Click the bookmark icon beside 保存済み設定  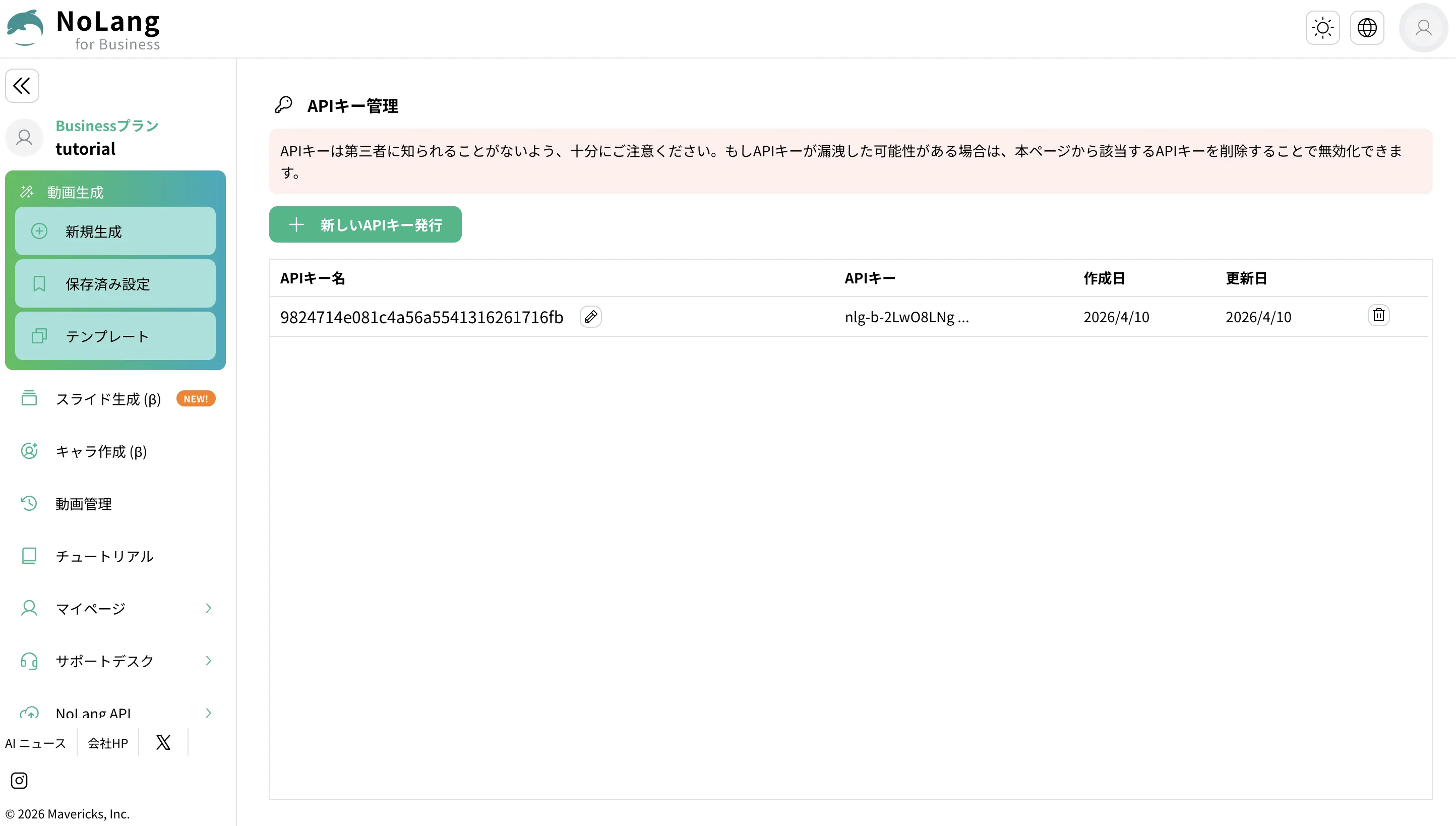[39, 283]
